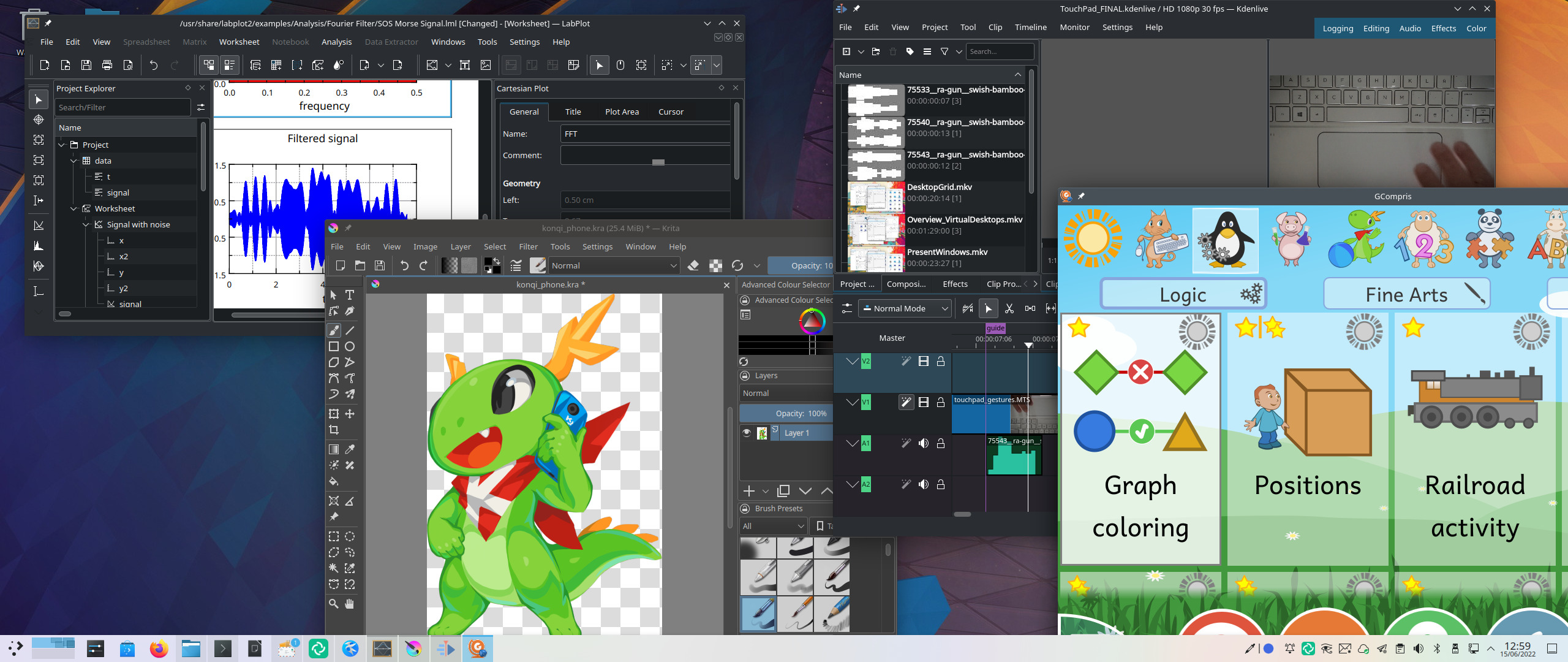The width and height of the screenshot is (1568, 662).
Task: Collapse Signal with noise tree node
Action: click(86, 224)
